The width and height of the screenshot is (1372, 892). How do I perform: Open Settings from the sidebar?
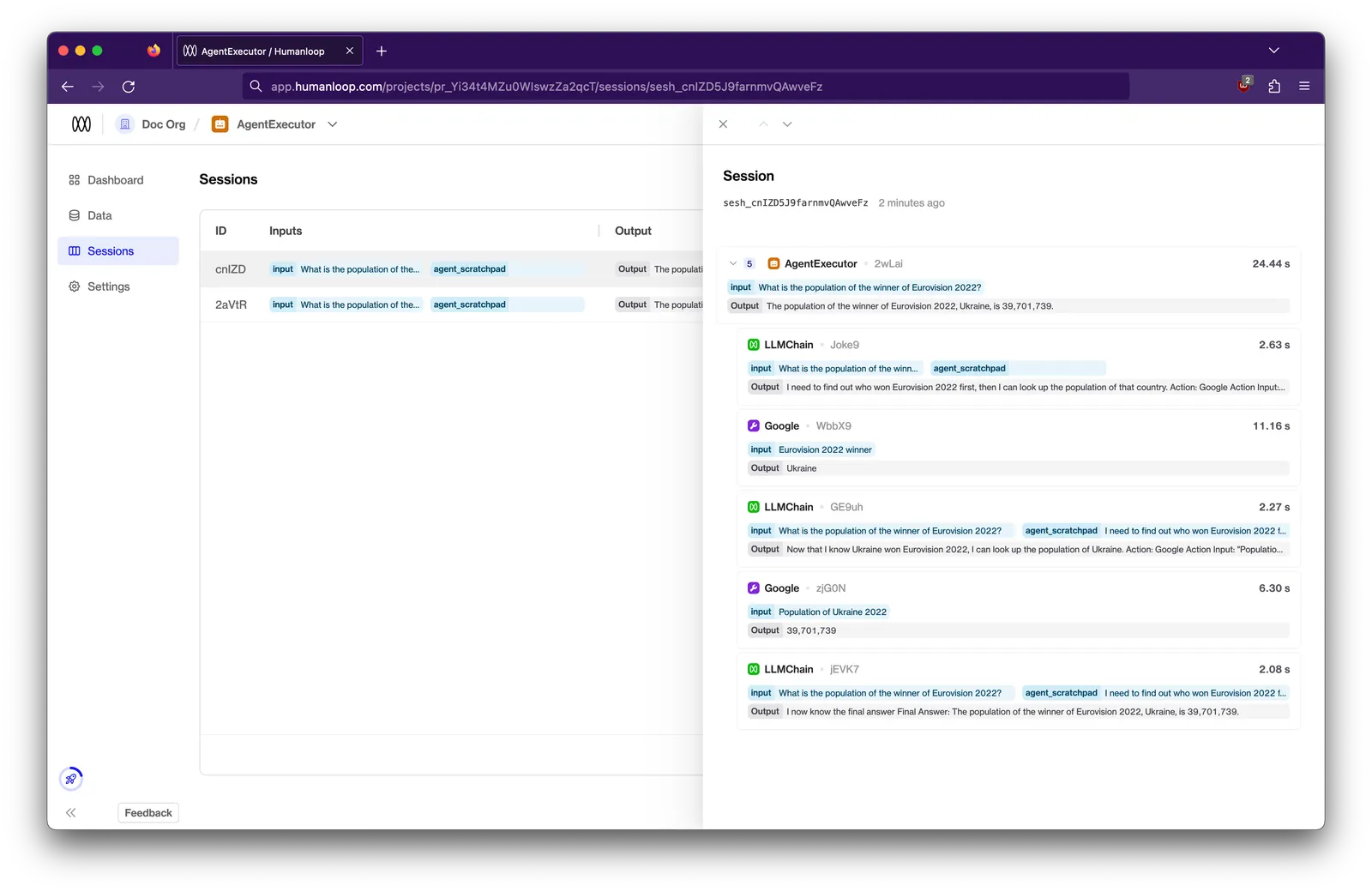click(x=99, y=286)
